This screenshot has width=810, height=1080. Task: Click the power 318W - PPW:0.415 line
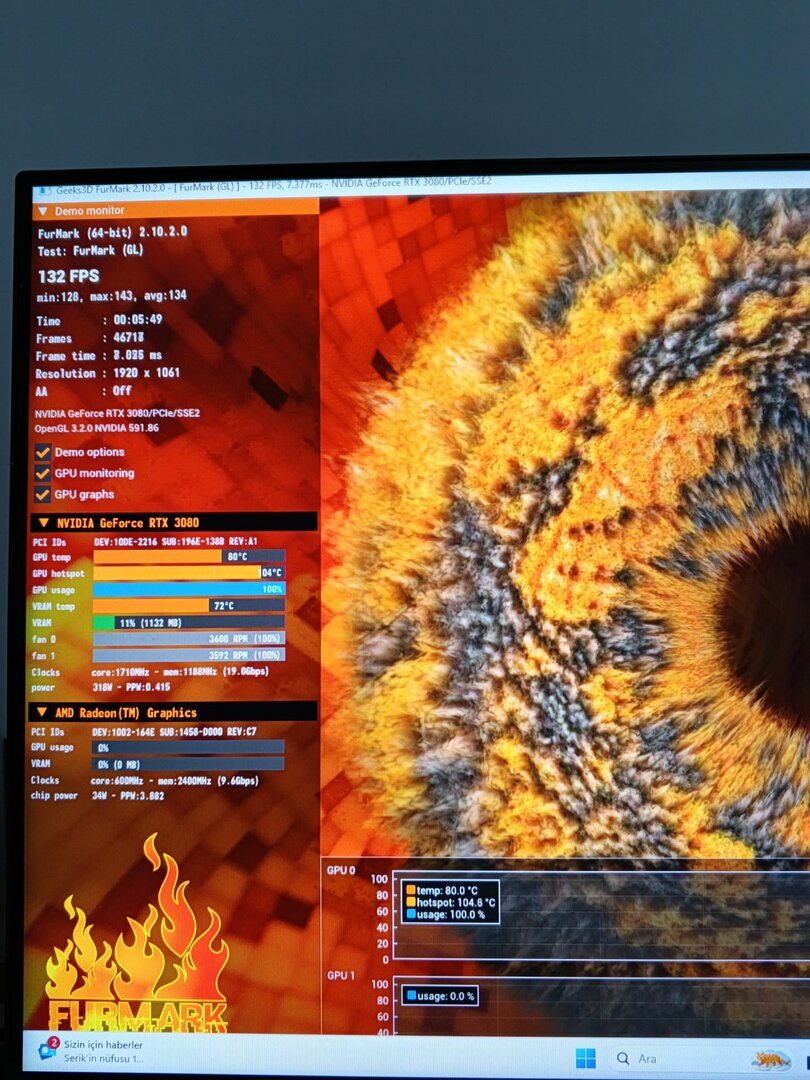coord(101,687)
